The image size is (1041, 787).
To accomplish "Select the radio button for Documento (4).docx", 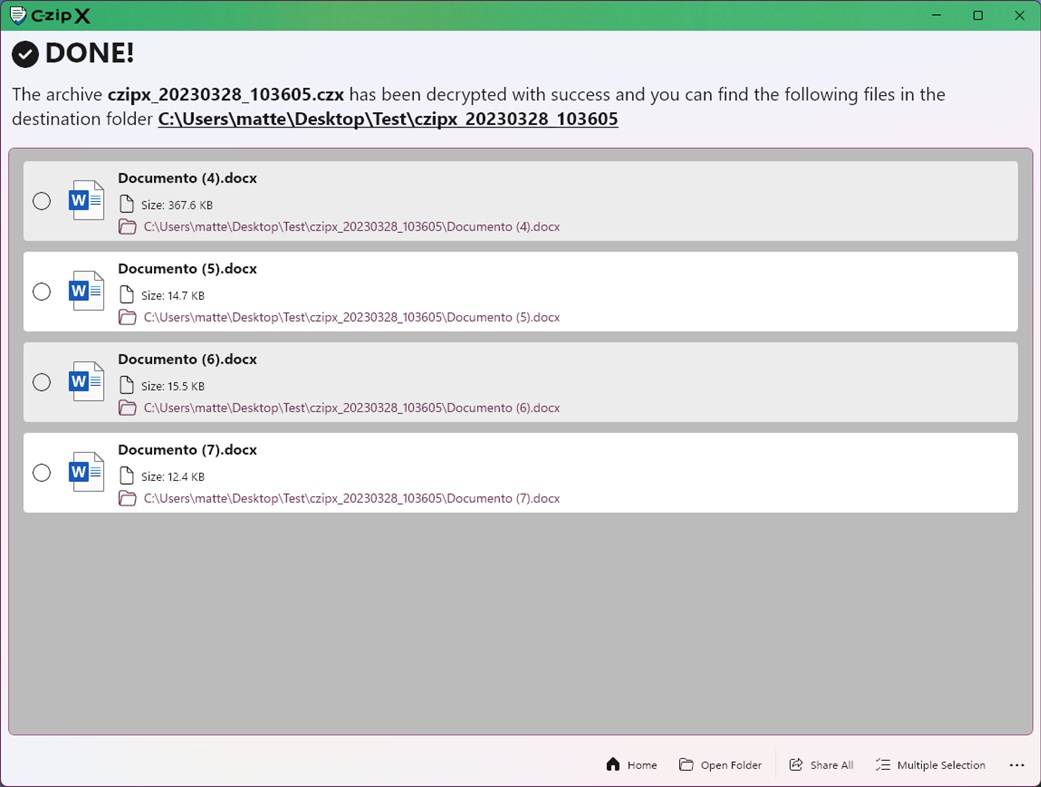I will click(41, 201).
